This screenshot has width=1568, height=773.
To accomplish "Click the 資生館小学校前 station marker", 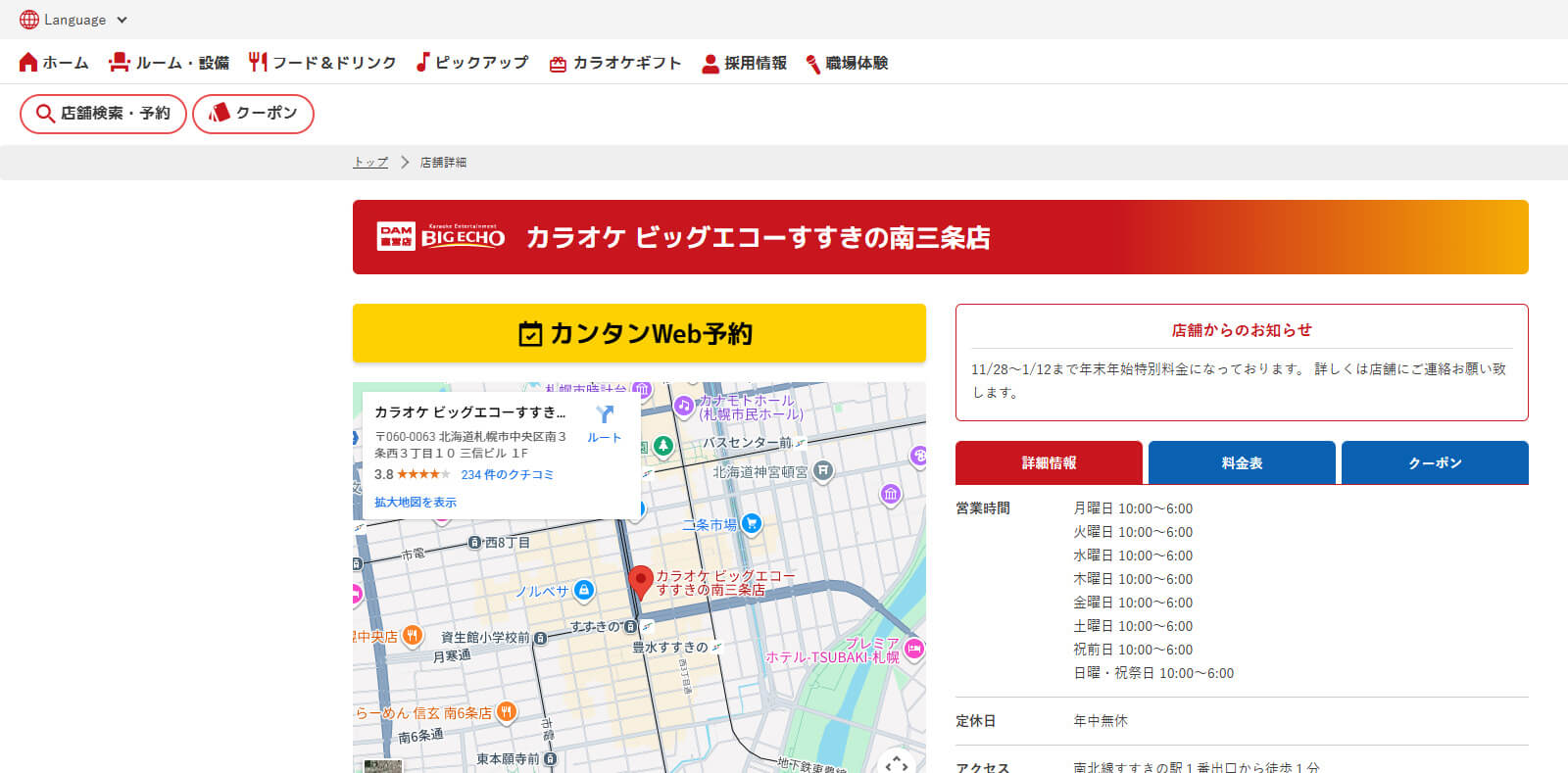I will pos(540,638).
